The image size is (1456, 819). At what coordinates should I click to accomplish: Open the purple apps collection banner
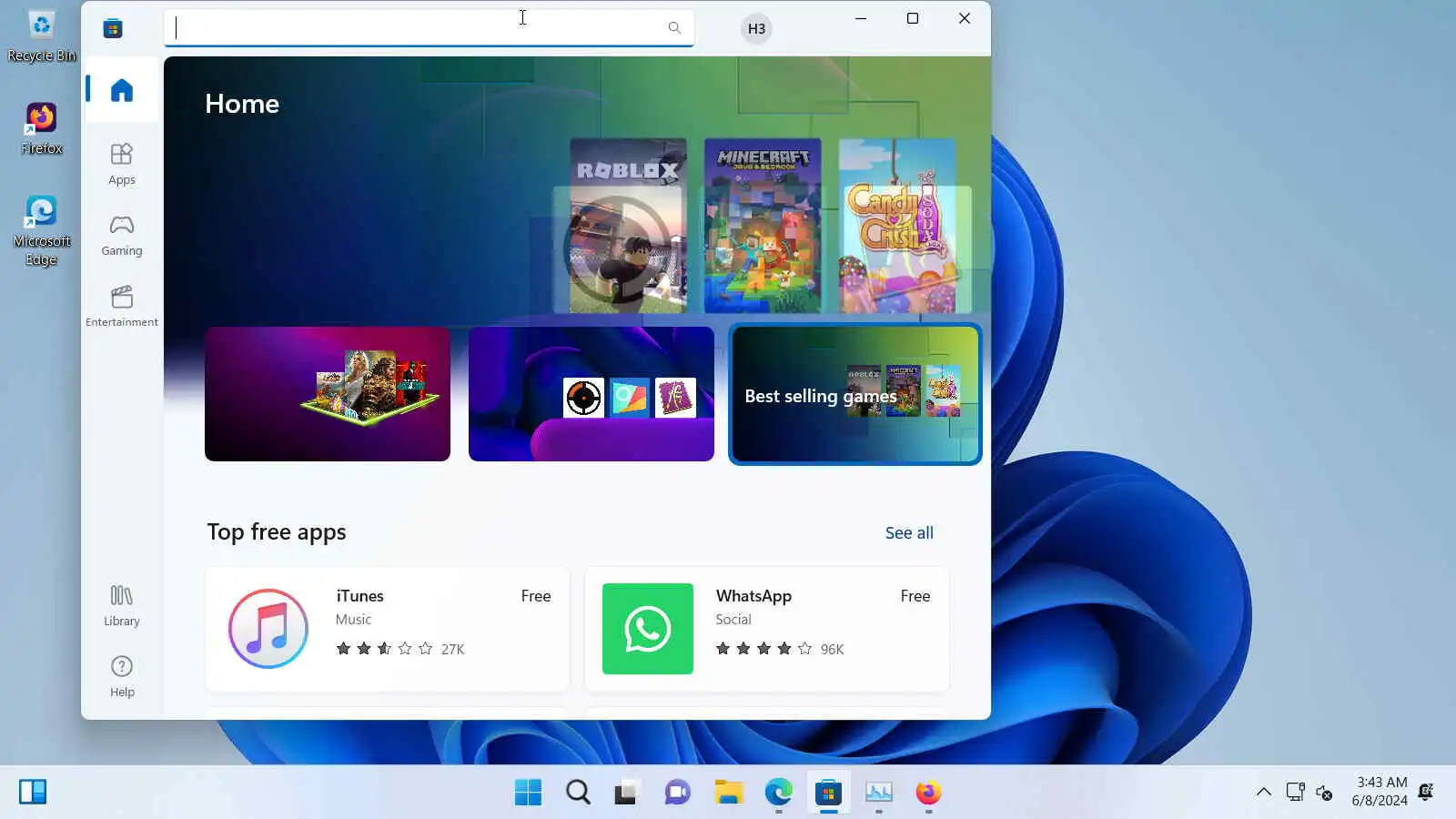pos(591,394)
